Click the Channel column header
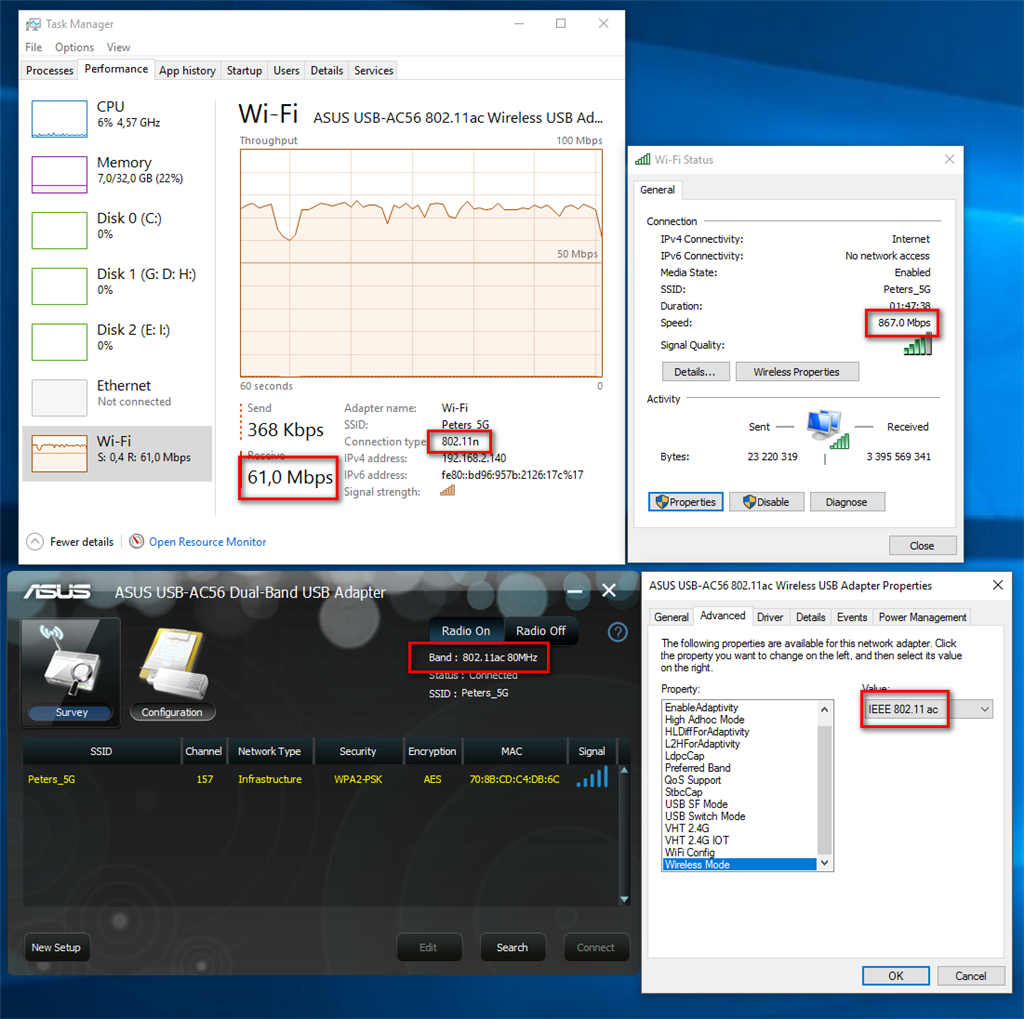The height and width of the screenshot is (1019, 1024). [x=204, y=751]
